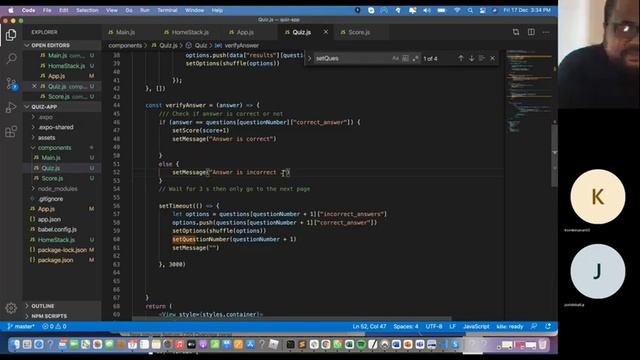
Task: Change end of line via LF
Action: coord(453,327)
